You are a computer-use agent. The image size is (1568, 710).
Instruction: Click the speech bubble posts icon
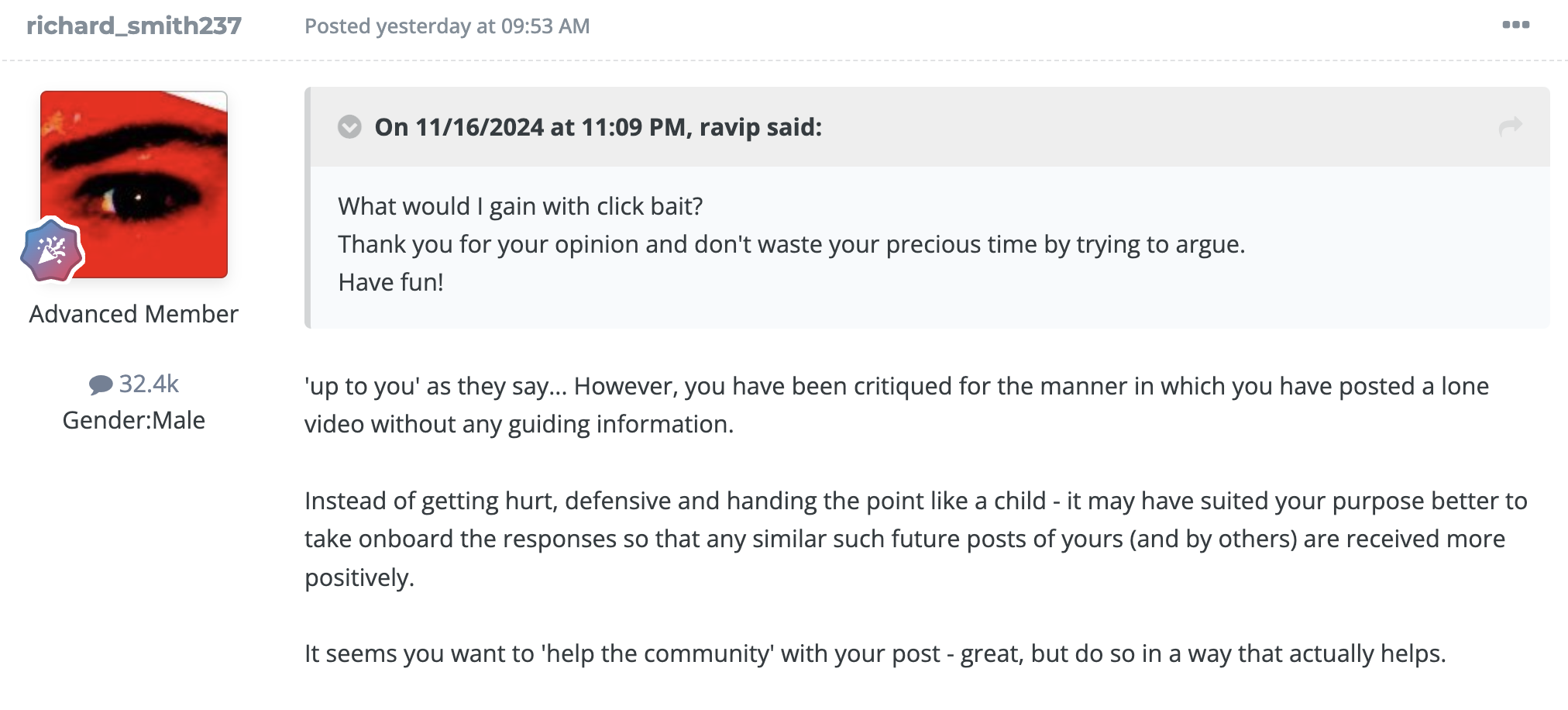100,384
